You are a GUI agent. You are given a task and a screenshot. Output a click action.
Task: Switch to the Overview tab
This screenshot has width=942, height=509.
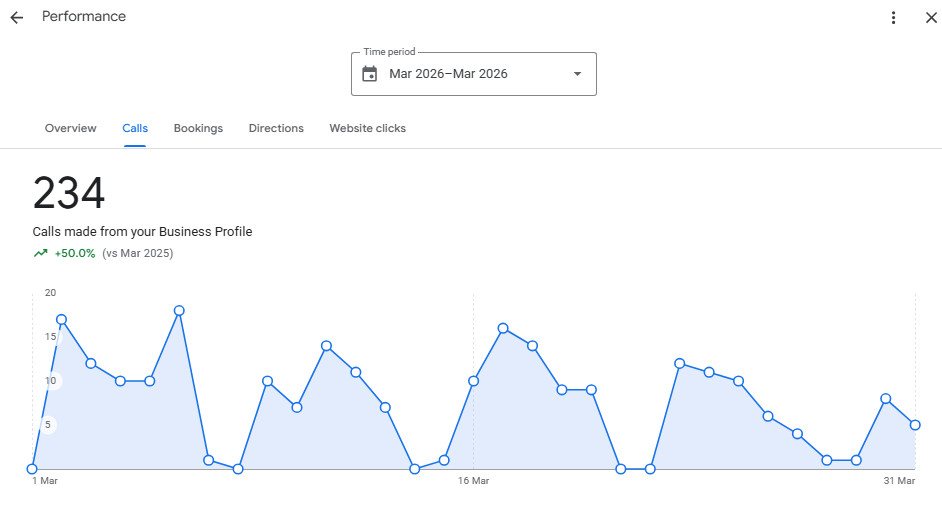click(70, 128)
